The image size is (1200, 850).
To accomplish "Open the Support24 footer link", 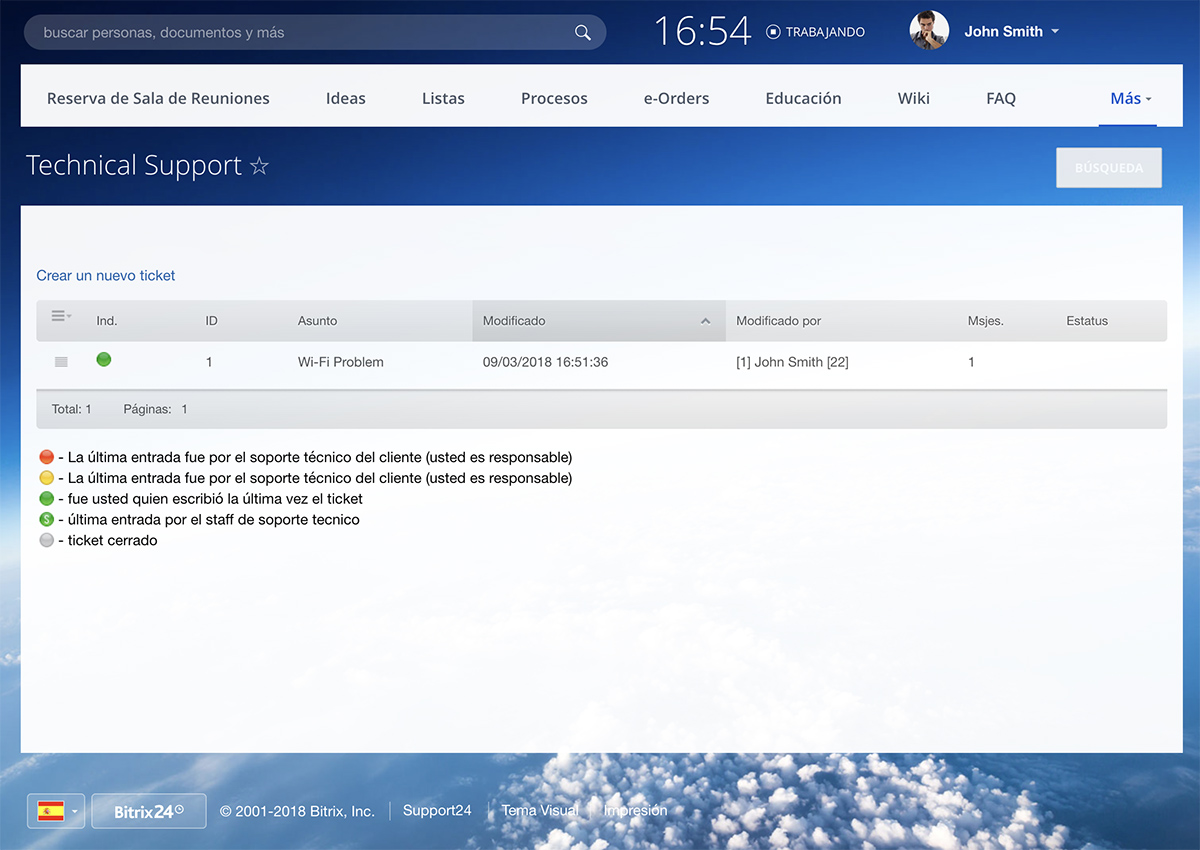I will [437, 811].
